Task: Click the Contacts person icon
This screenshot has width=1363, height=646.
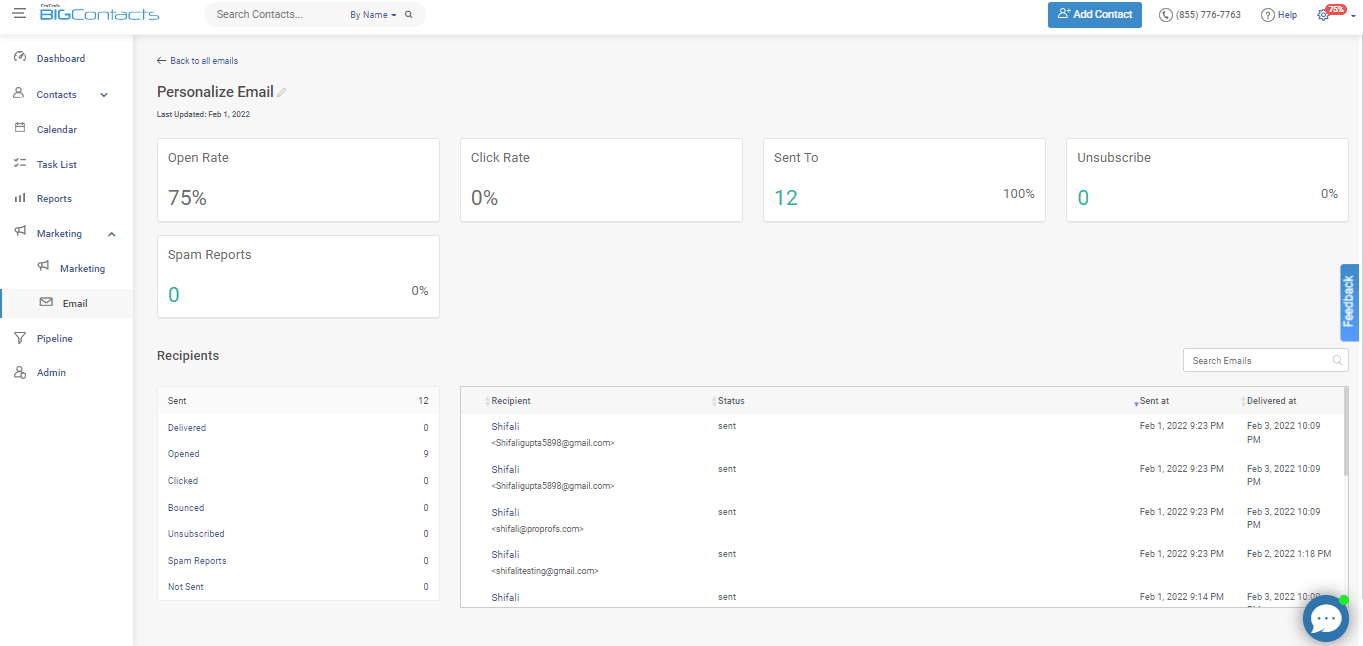Action: [x=19, y=94]
